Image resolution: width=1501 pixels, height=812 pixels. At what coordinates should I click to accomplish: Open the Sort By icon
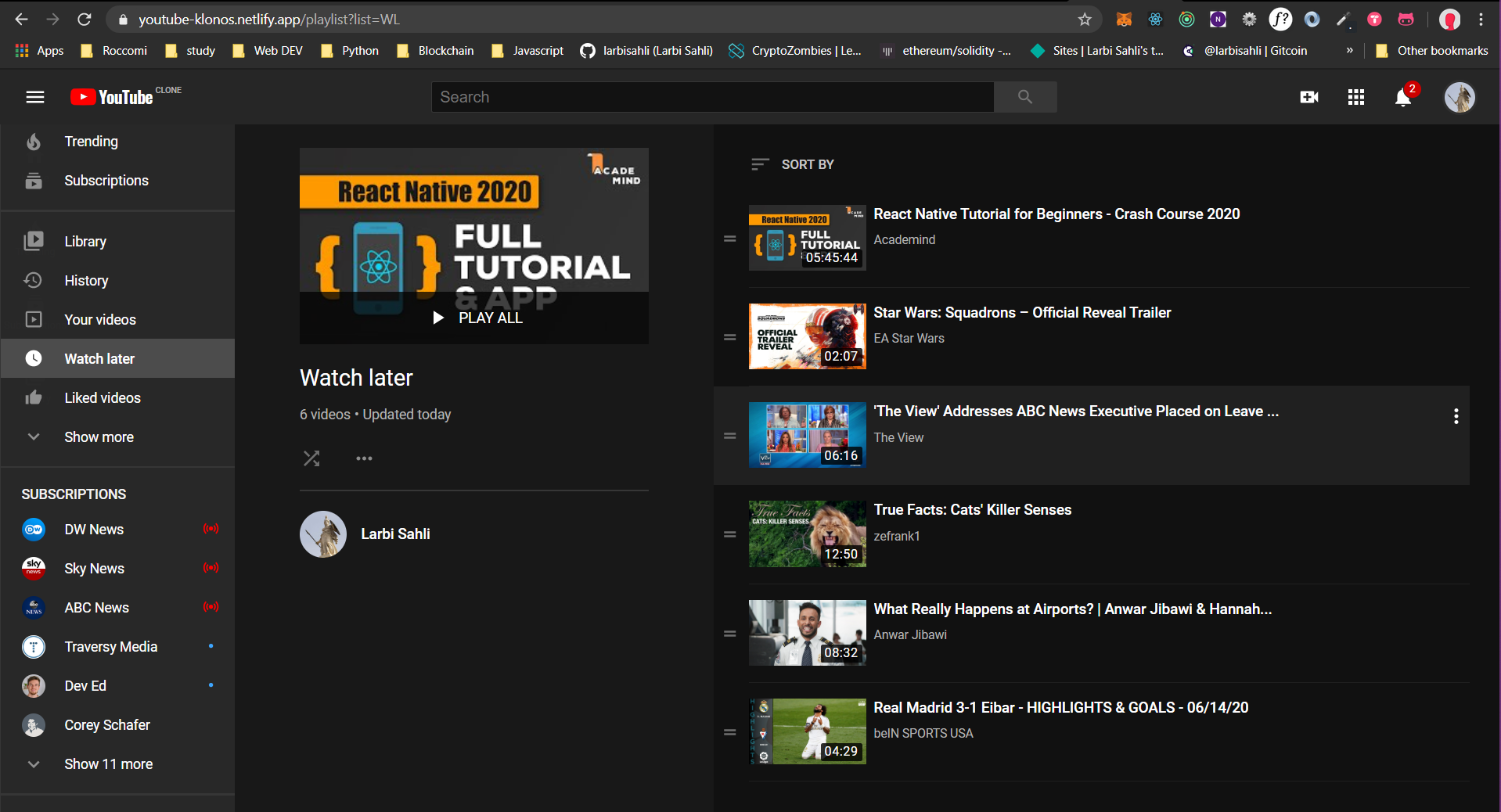pyautogui.click(x=760, y=164)
